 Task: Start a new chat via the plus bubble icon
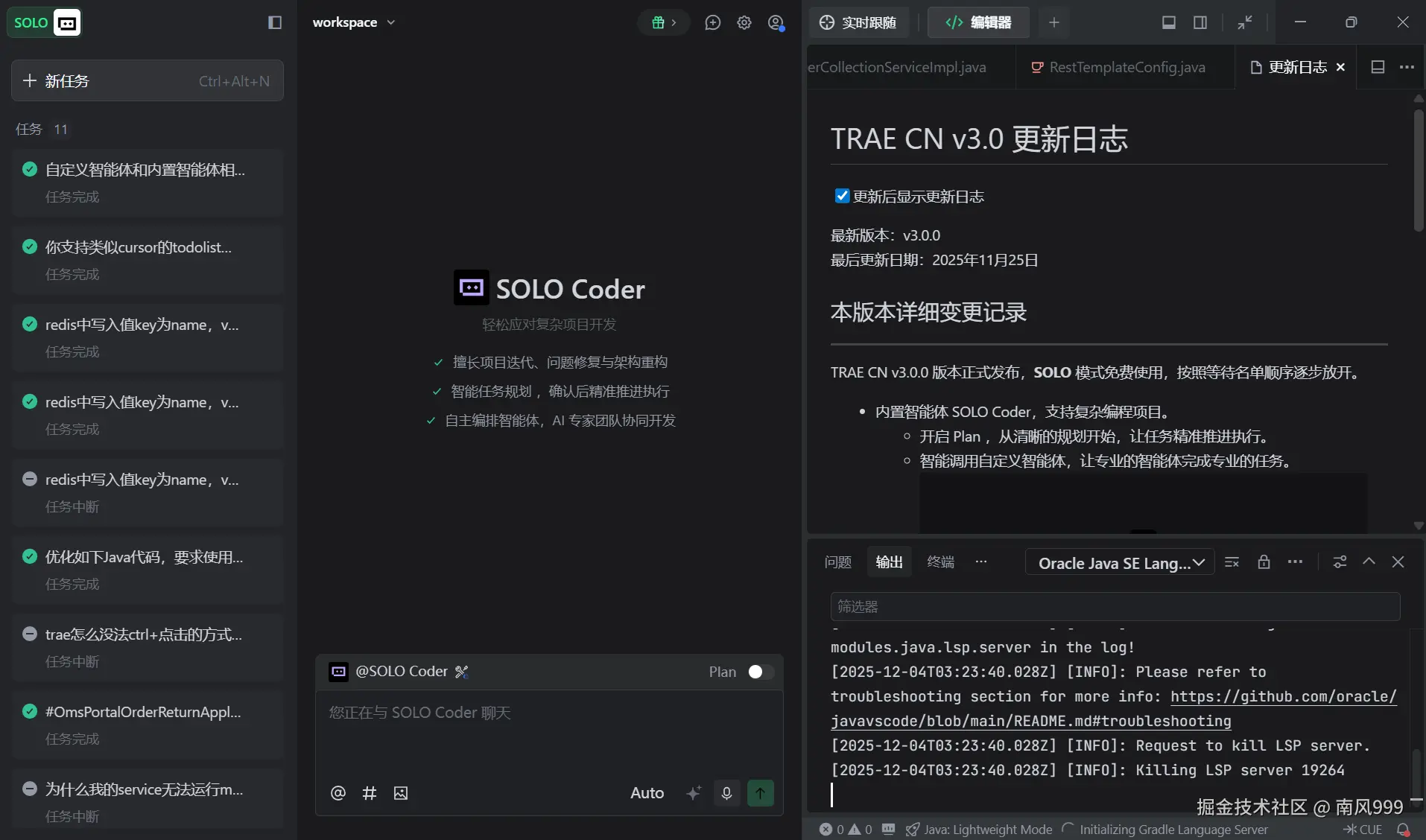(713, 22)
